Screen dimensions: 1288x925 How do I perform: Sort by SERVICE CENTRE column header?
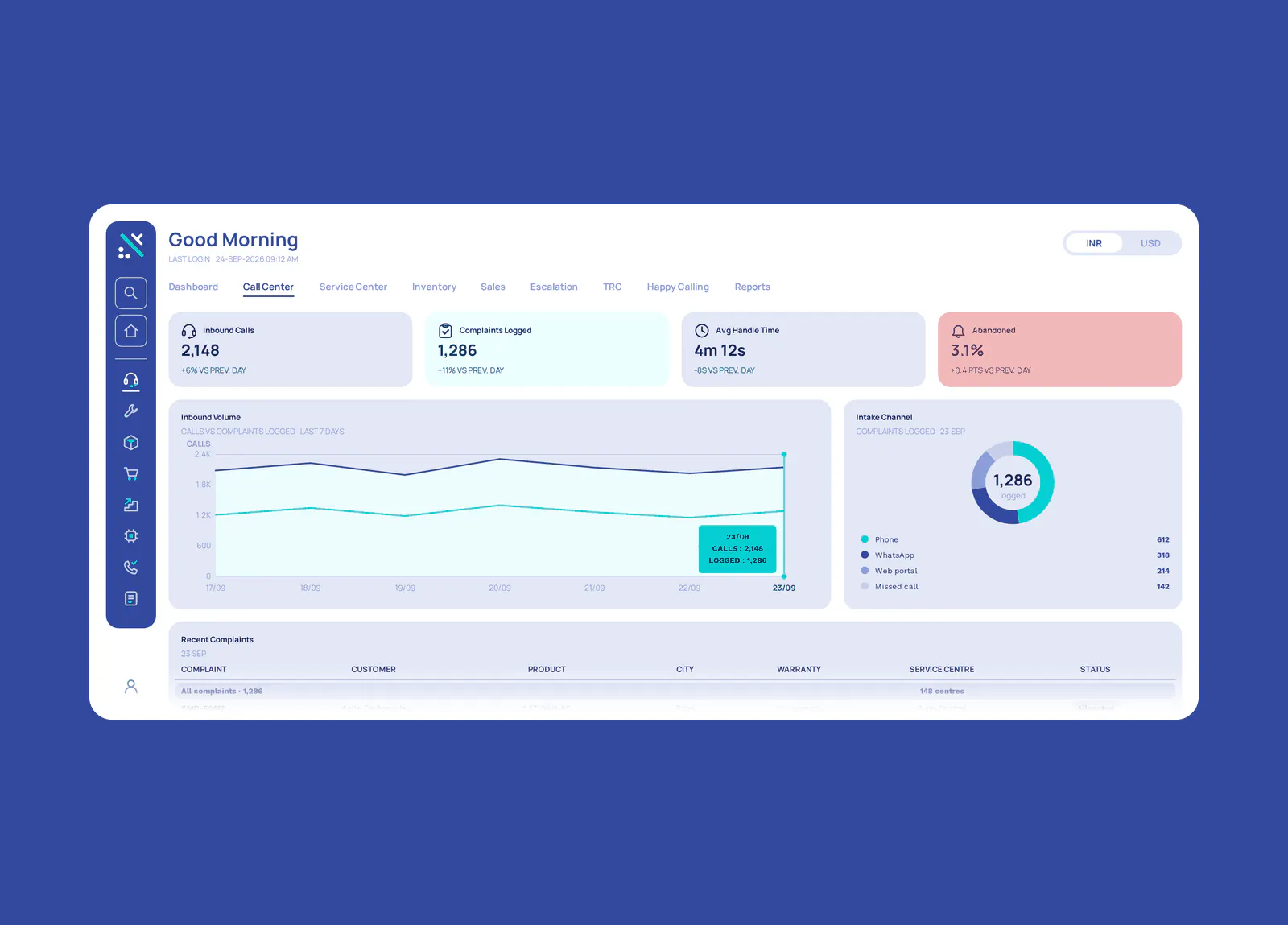point(942,670)
